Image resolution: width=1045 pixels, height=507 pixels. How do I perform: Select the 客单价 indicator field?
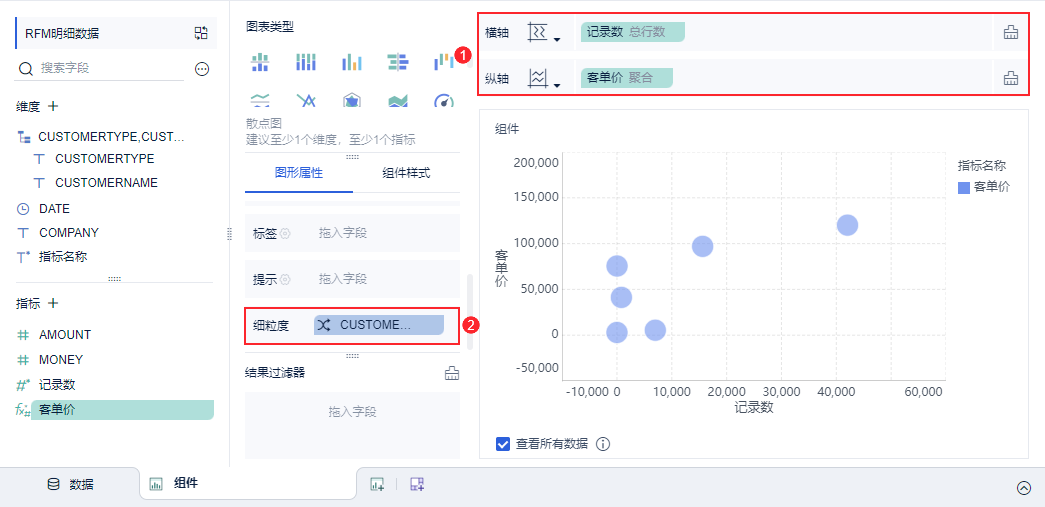coord(115,410)
